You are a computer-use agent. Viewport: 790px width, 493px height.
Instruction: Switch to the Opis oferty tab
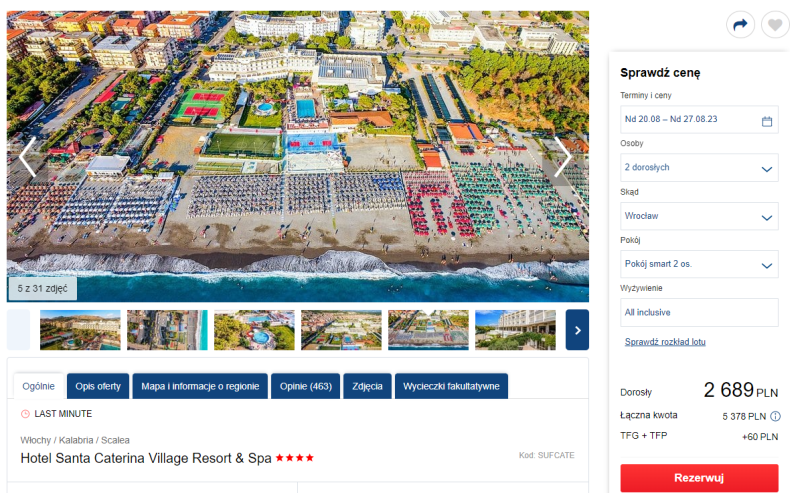click(98, 386)
